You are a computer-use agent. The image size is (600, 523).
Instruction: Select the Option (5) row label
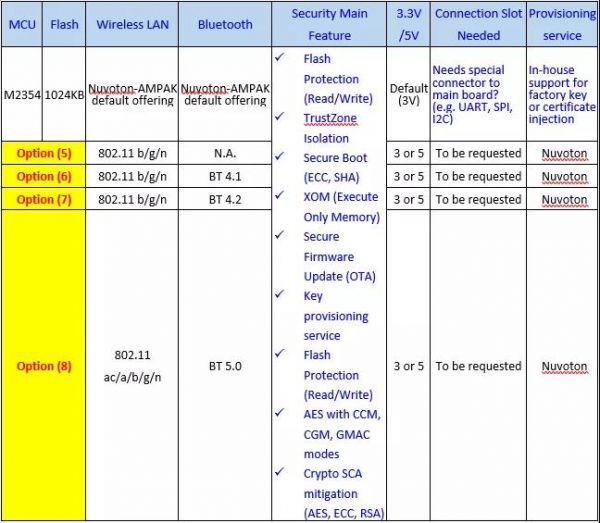click(x=43, y=153)
